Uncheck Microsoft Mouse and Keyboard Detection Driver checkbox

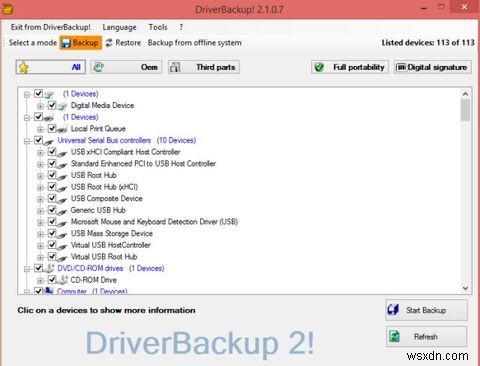(x=52, y=222)
